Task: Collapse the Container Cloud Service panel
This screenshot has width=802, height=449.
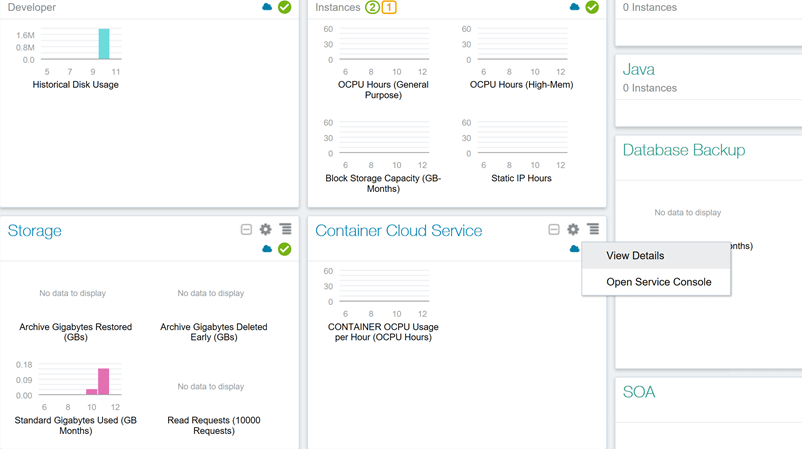Action: [554, 230]
